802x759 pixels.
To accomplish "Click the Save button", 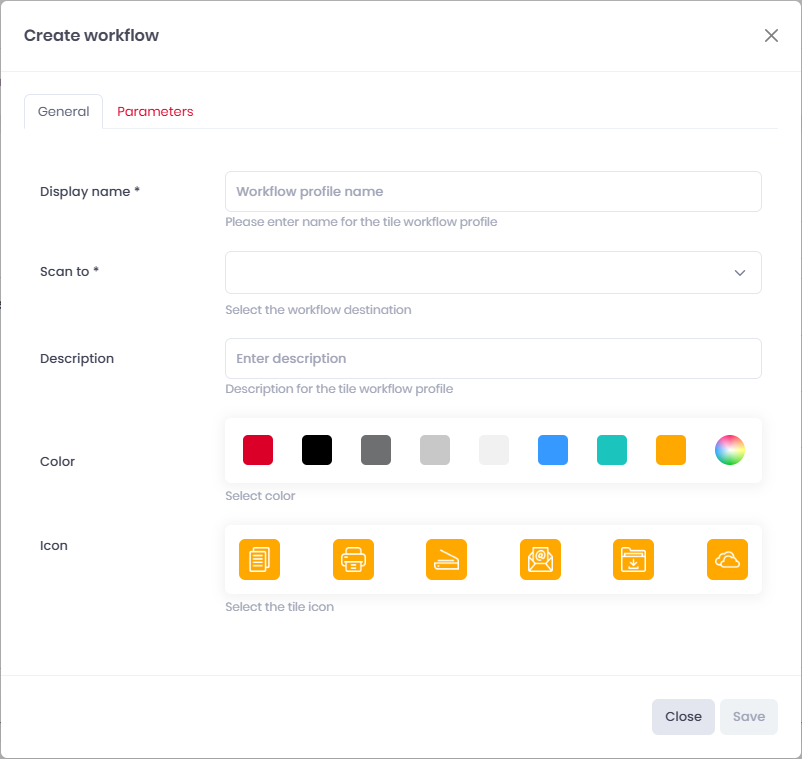I will coord(749,717).
